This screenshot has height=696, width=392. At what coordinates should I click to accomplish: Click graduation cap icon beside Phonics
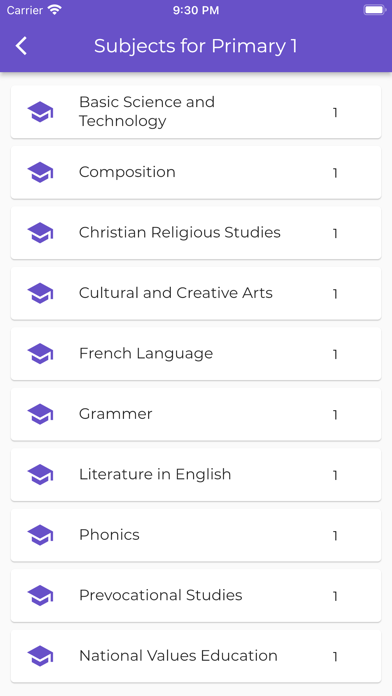pyautogui.click(x=40, y=535)
